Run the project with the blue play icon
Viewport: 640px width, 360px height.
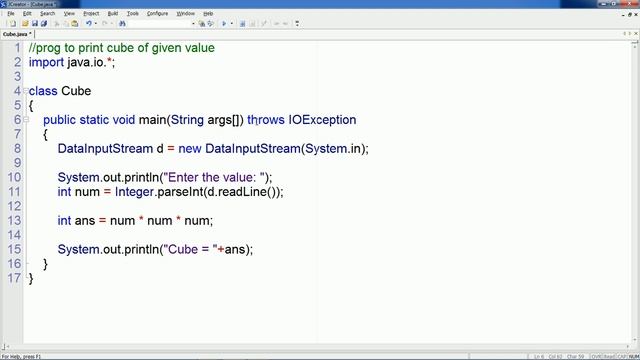point(224,24)
